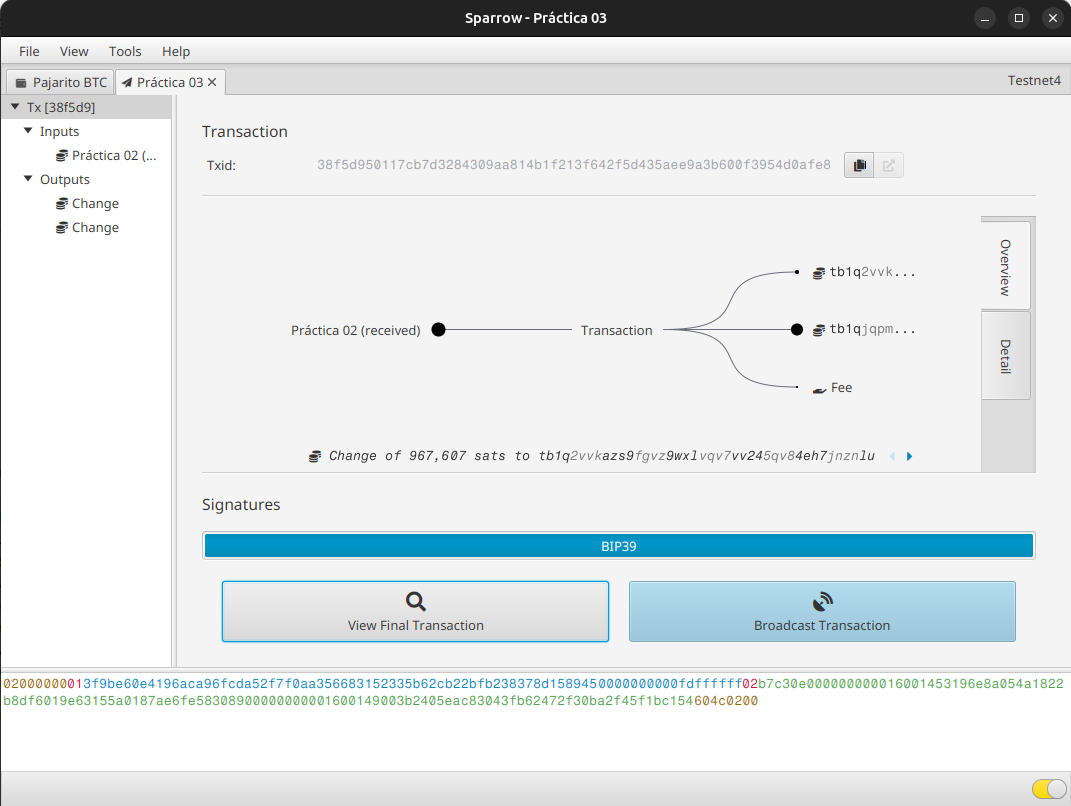1071x806 pixels.
Task: Click the tb1q2vvk... output address
Action: pos(872,272)
